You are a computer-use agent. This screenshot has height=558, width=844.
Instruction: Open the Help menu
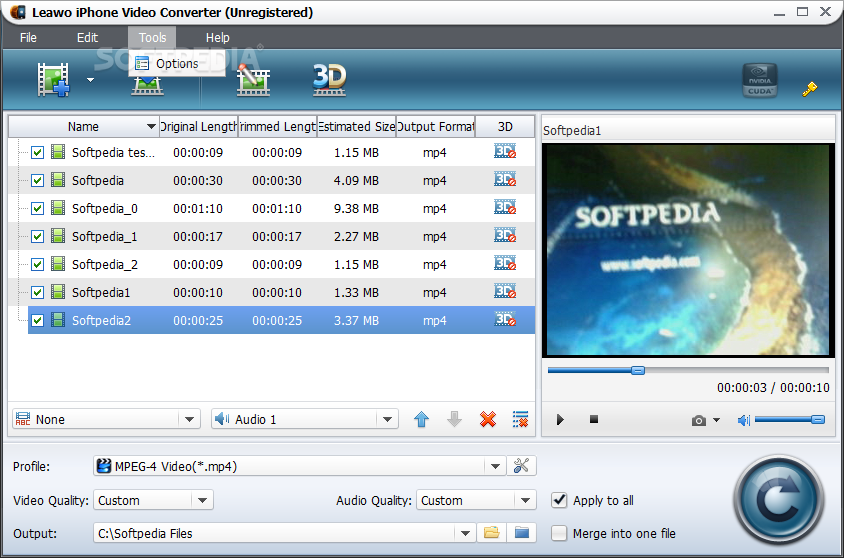[x=217, y=38]
